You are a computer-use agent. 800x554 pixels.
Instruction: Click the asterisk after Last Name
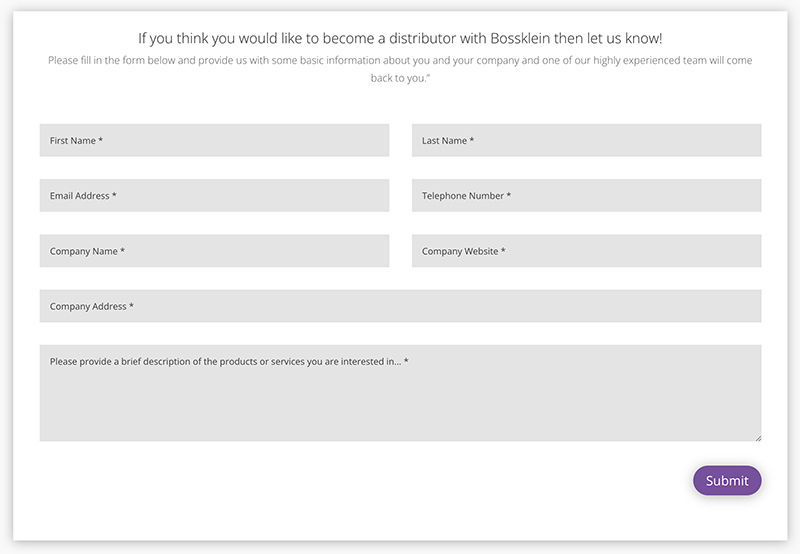point(471,139)
